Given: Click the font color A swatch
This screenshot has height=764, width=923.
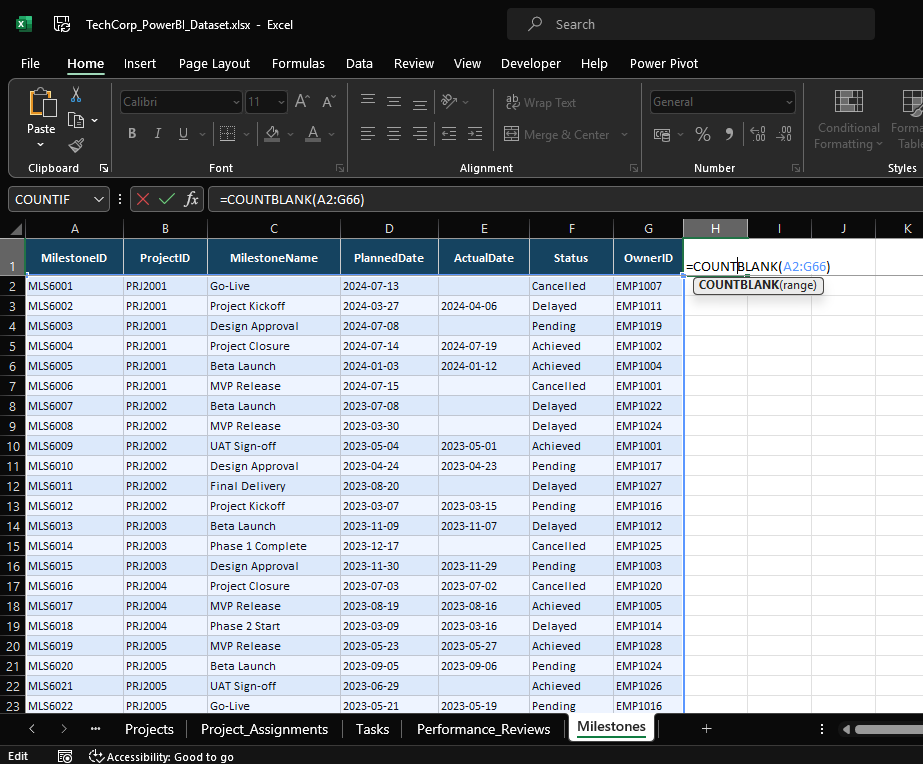Looking at the screenshot, I should point(313,134).
